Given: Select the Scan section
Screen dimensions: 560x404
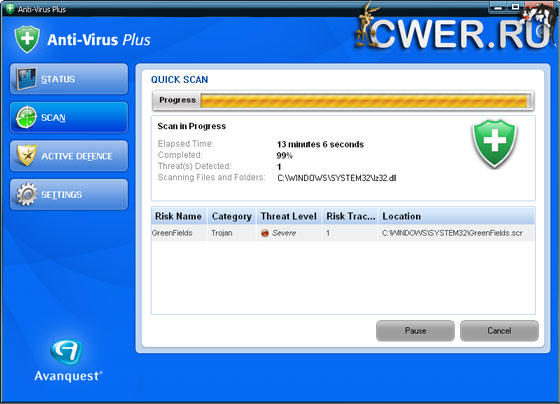Looking at the screenshot, I should [x=69, y=118].
